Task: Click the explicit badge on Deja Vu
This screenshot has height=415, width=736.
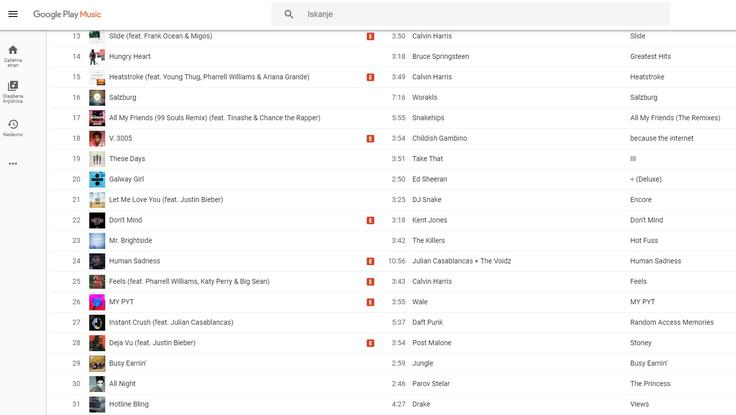Action: tap(370, 343)
